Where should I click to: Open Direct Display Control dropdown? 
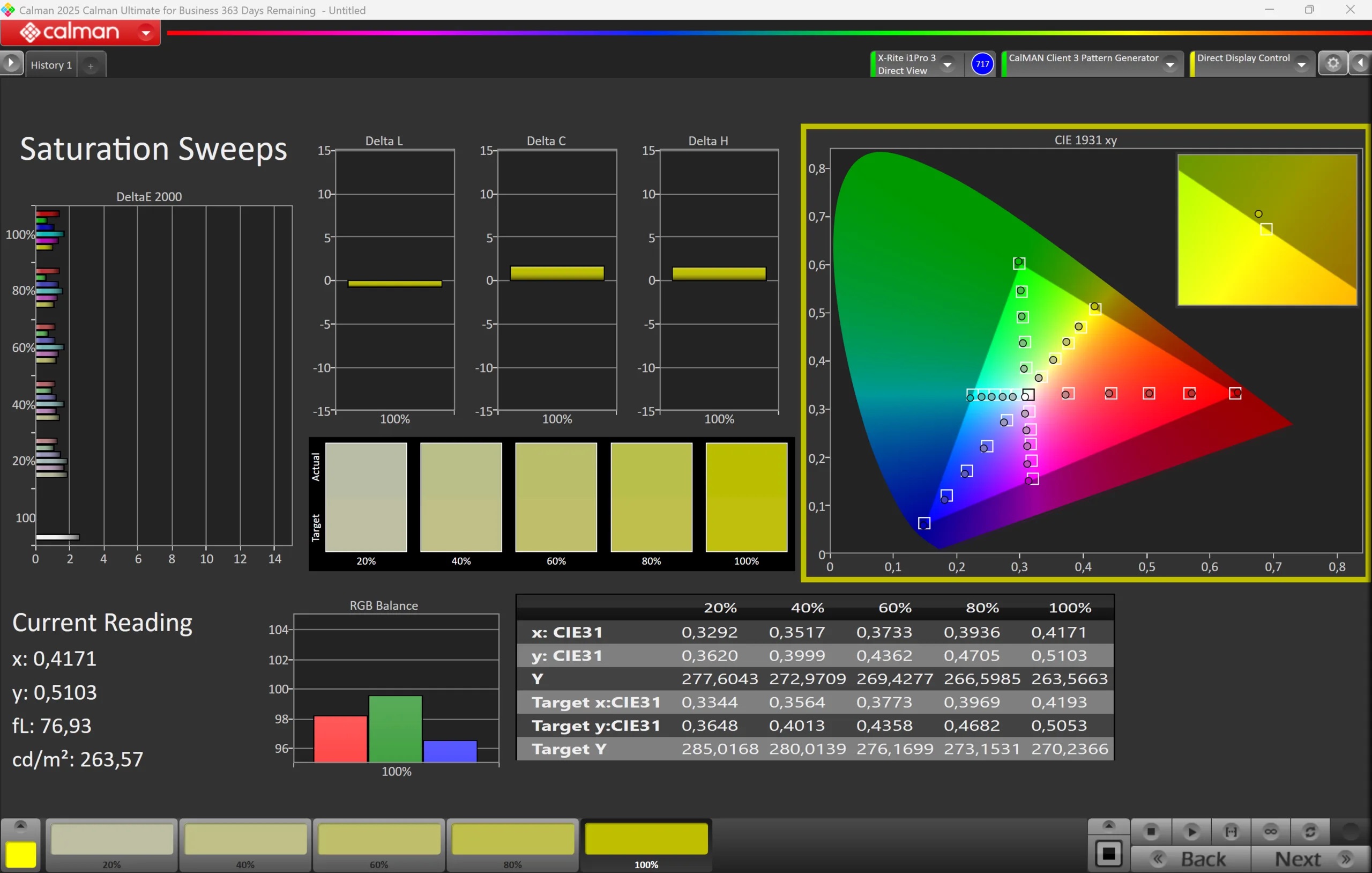point(1301,64)
